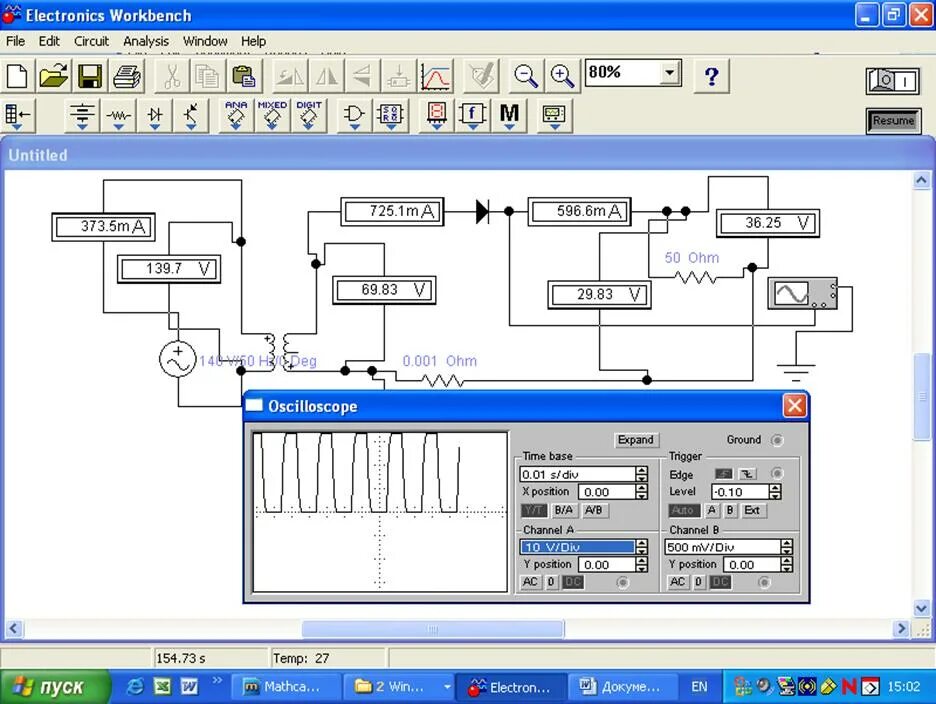This screenshot has width=936, height=704.
Task: Open the Favorites parts bin
Action: pos(17,115)
